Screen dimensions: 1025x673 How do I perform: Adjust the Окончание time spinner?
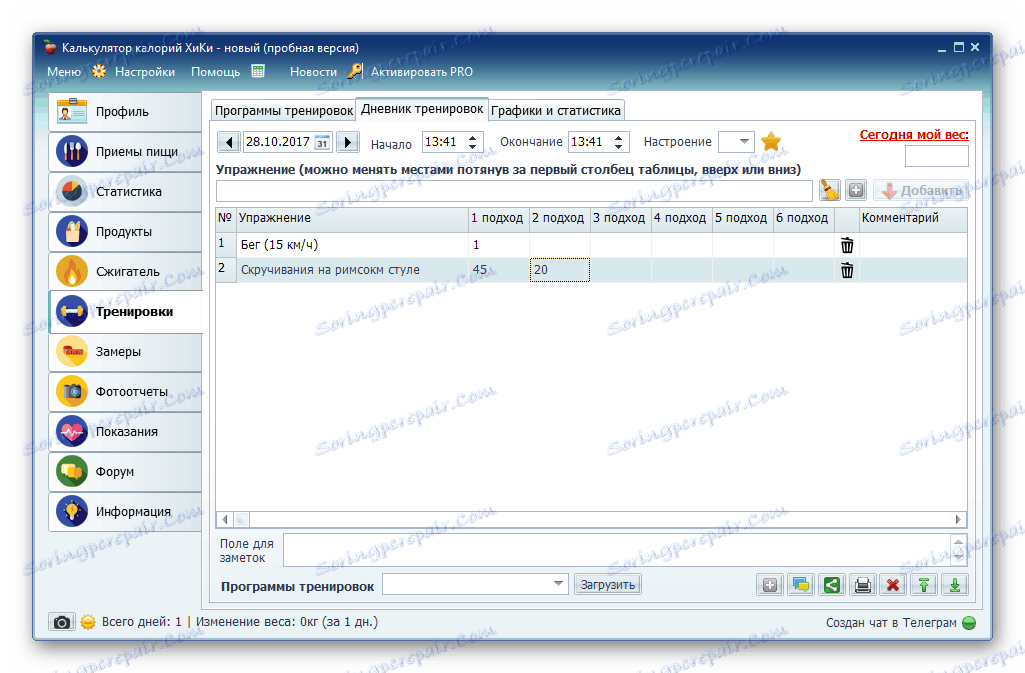tap(618, 142)
